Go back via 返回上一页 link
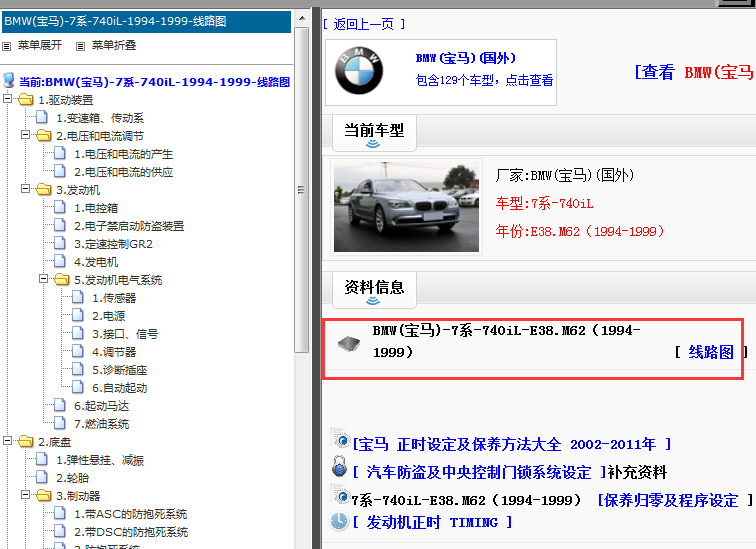Viewport: 756px width, 549px height. coord(364,24)
